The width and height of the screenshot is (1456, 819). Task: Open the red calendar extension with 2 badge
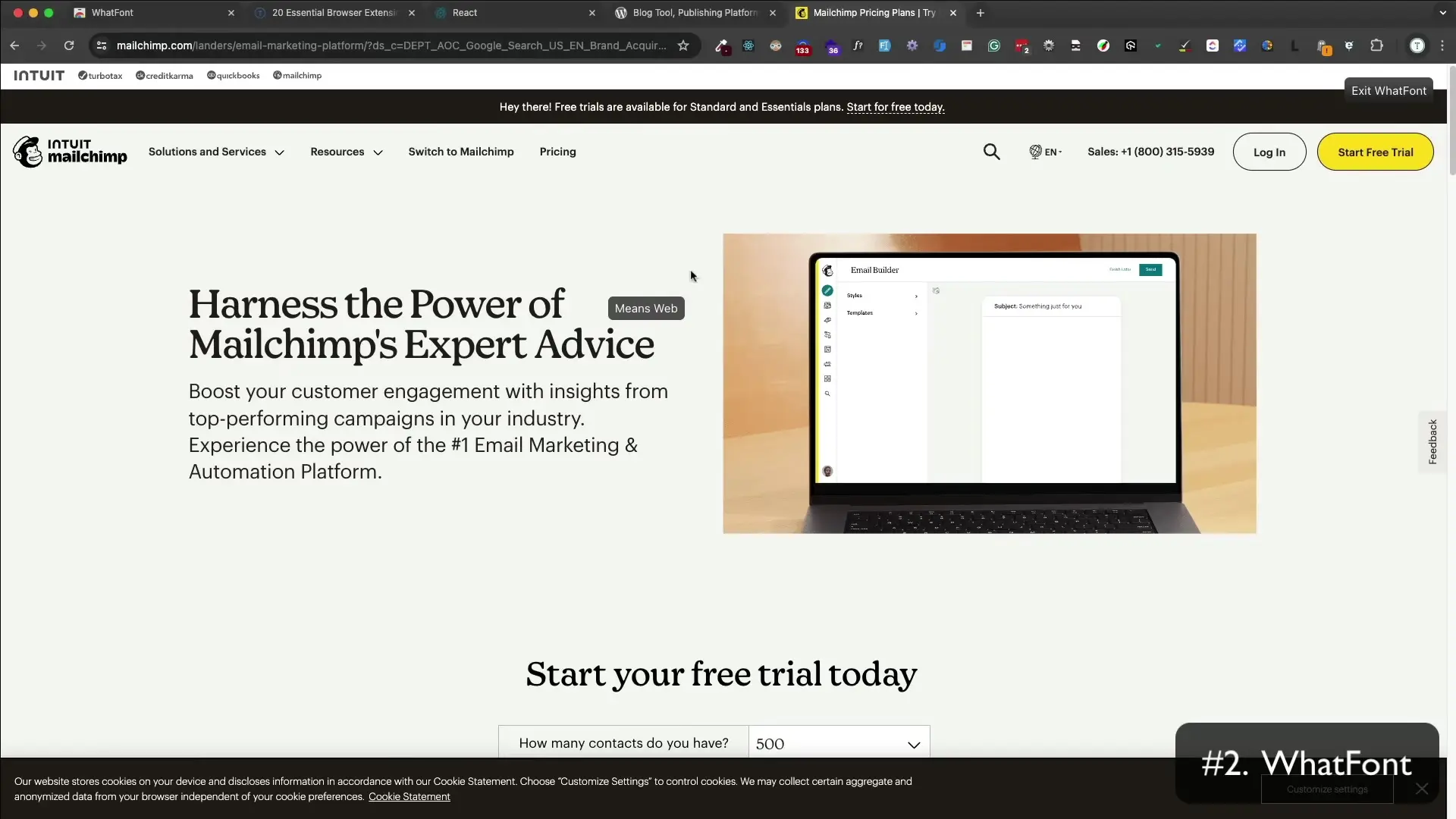pos(1021,46)
